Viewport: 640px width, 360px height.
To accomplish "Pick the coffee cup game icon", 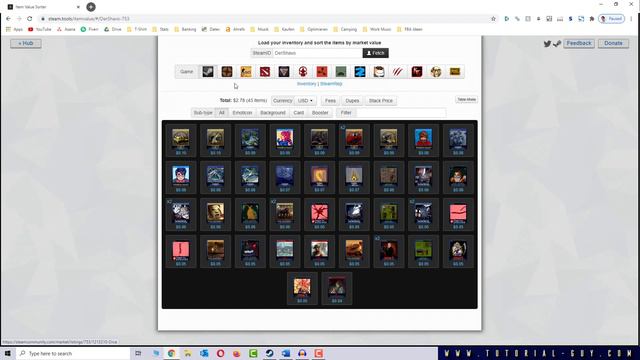I will pyautogui.click(x=379, y=72).
